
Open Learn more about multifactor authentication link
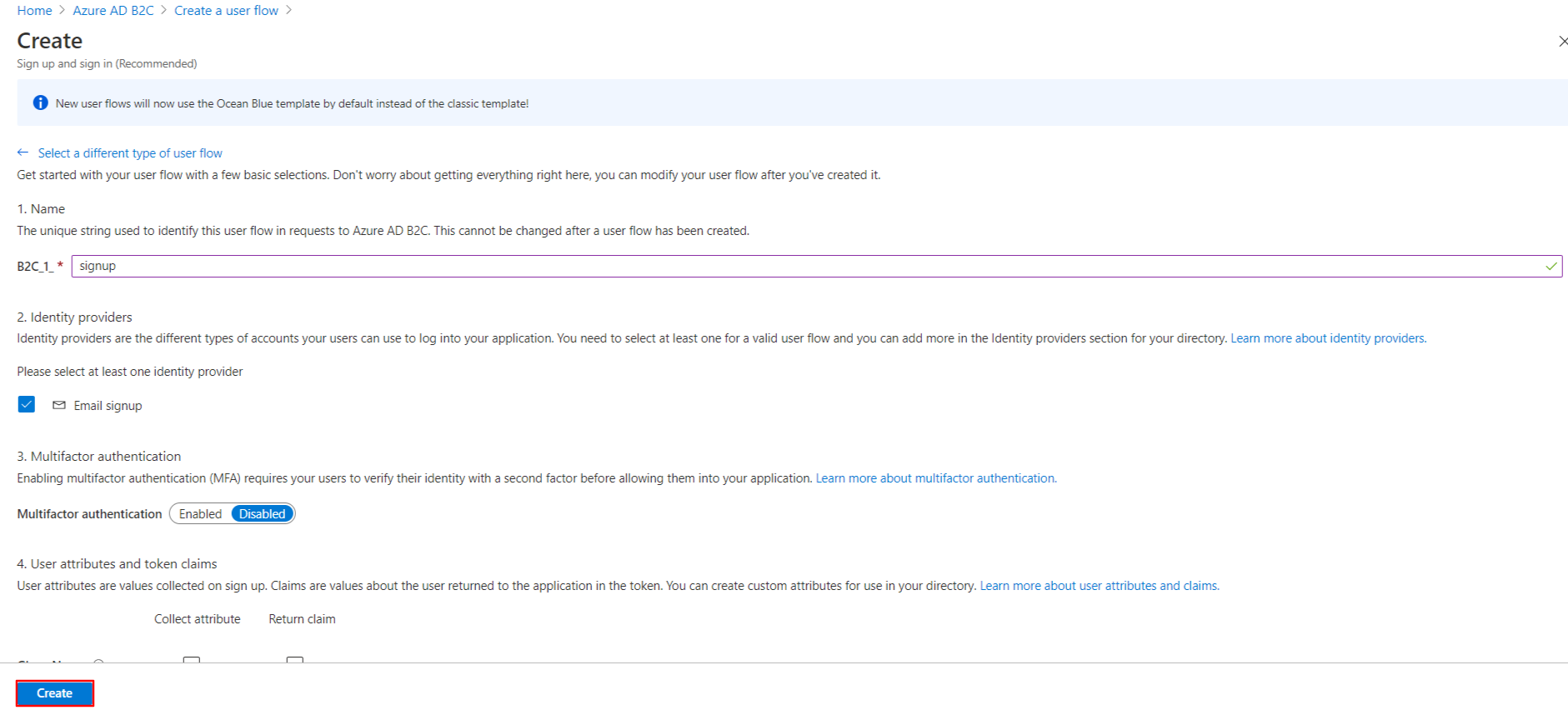pyautogui.click(x=936, y=478)
